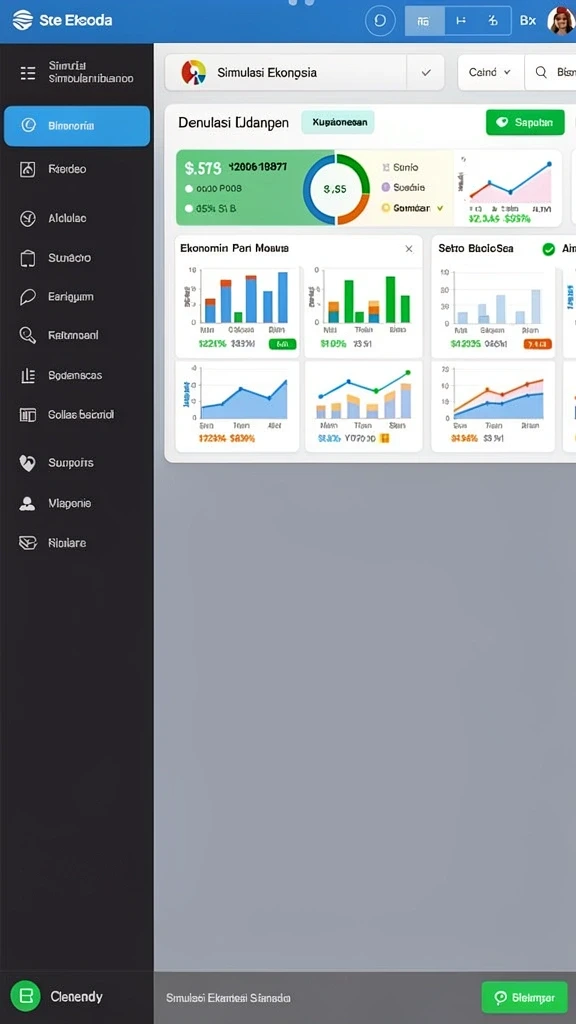The height and width of the screenshot is (1024, 576).
Task: Click the Earigumn chat bubble icon
Action: pyautogui.click(x=27, y=297)
